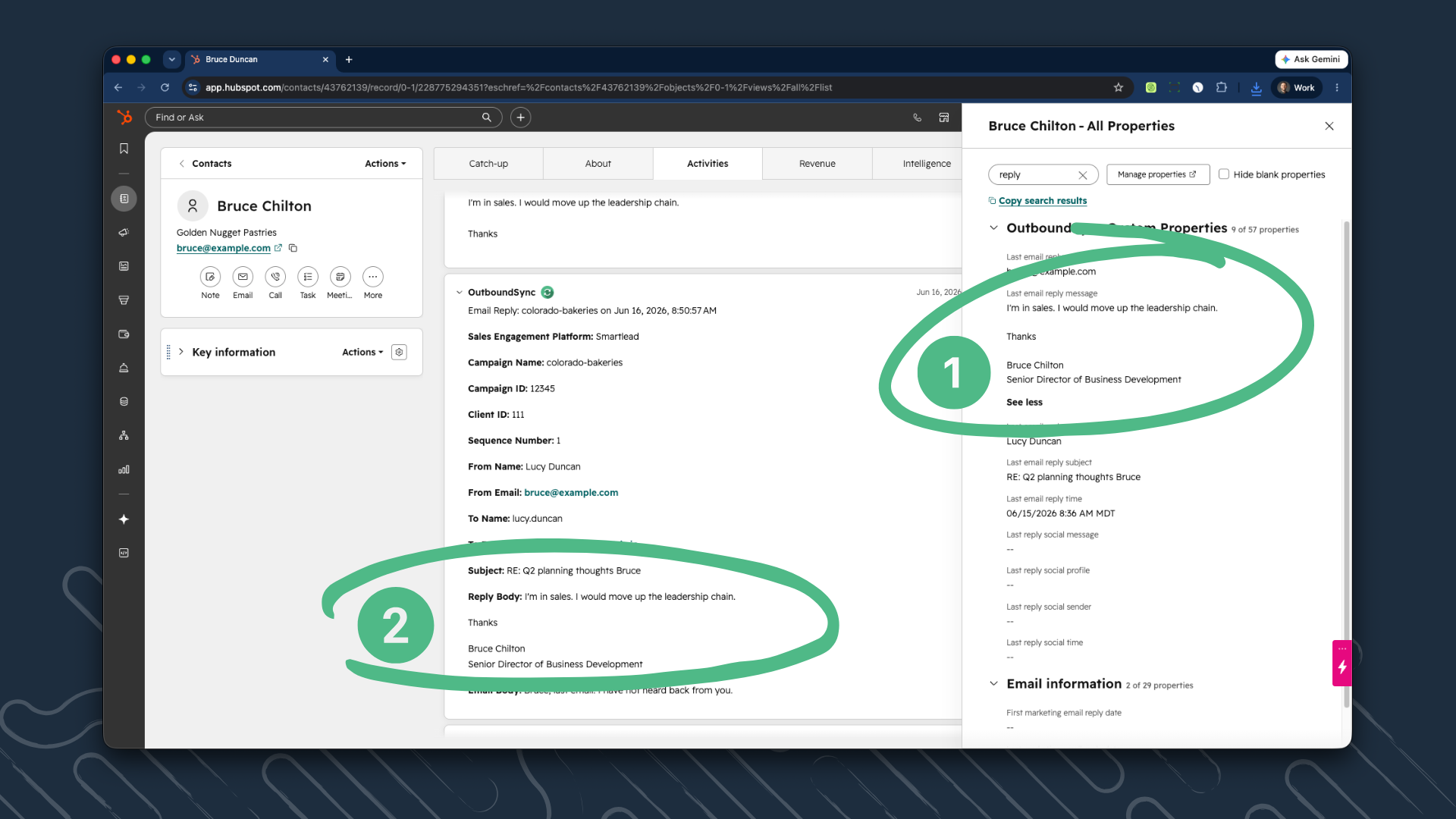Open the commerce wallet sidebar icon
This screenshot has height=819, width=1456.
[124, 334]
